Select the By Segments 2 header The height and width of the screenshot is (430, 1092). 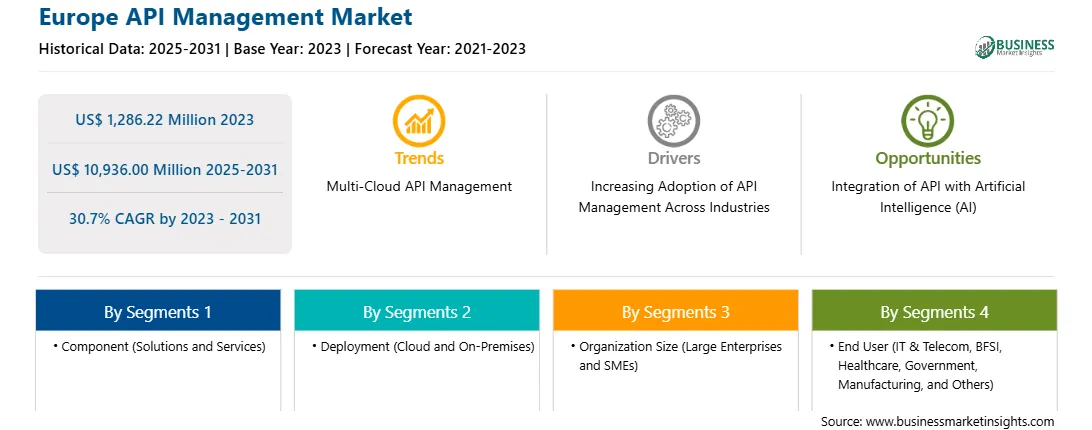point(416,311)
